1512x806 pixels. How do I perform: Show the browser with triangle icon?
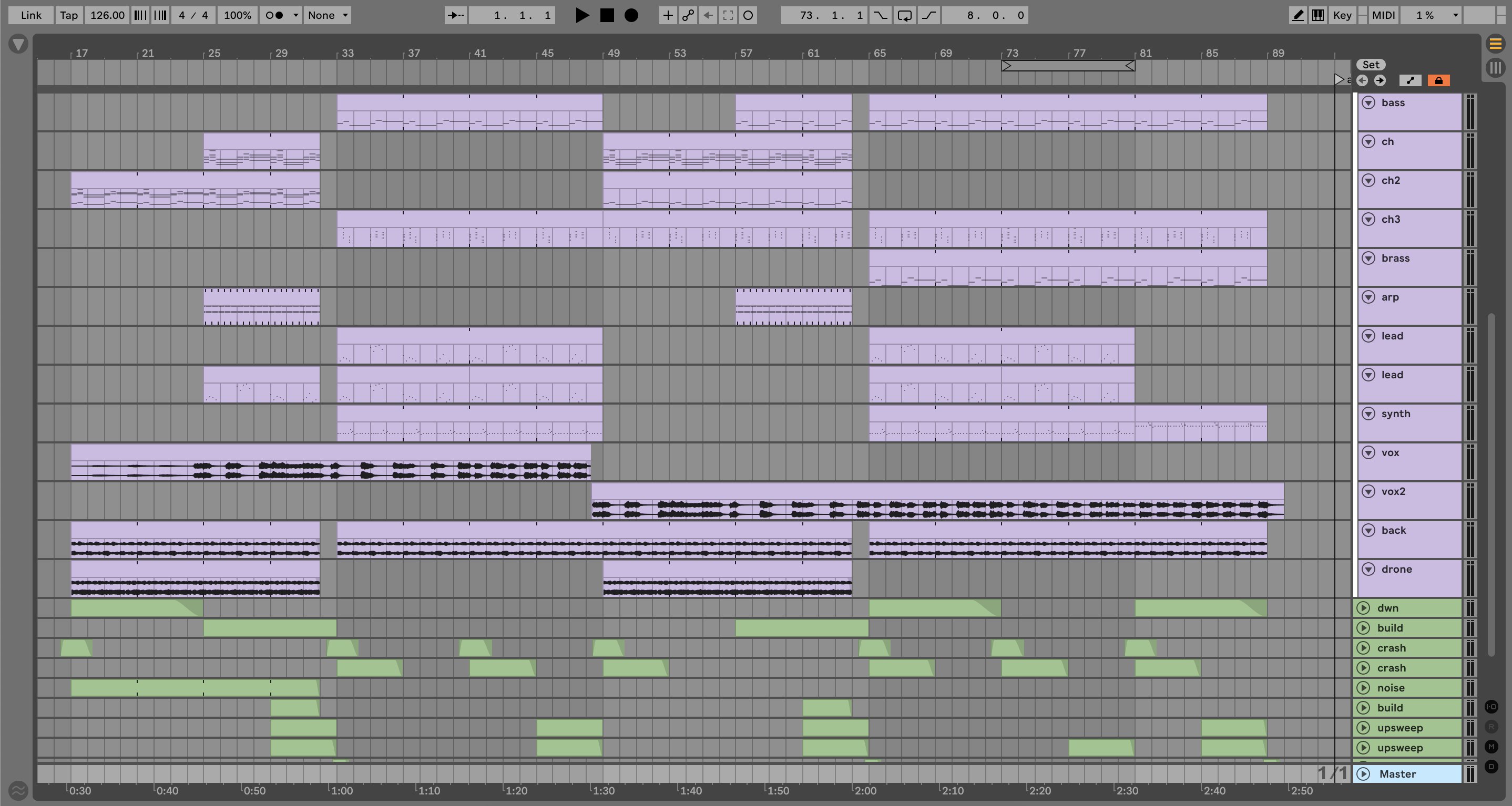click(x=18, y=44)
